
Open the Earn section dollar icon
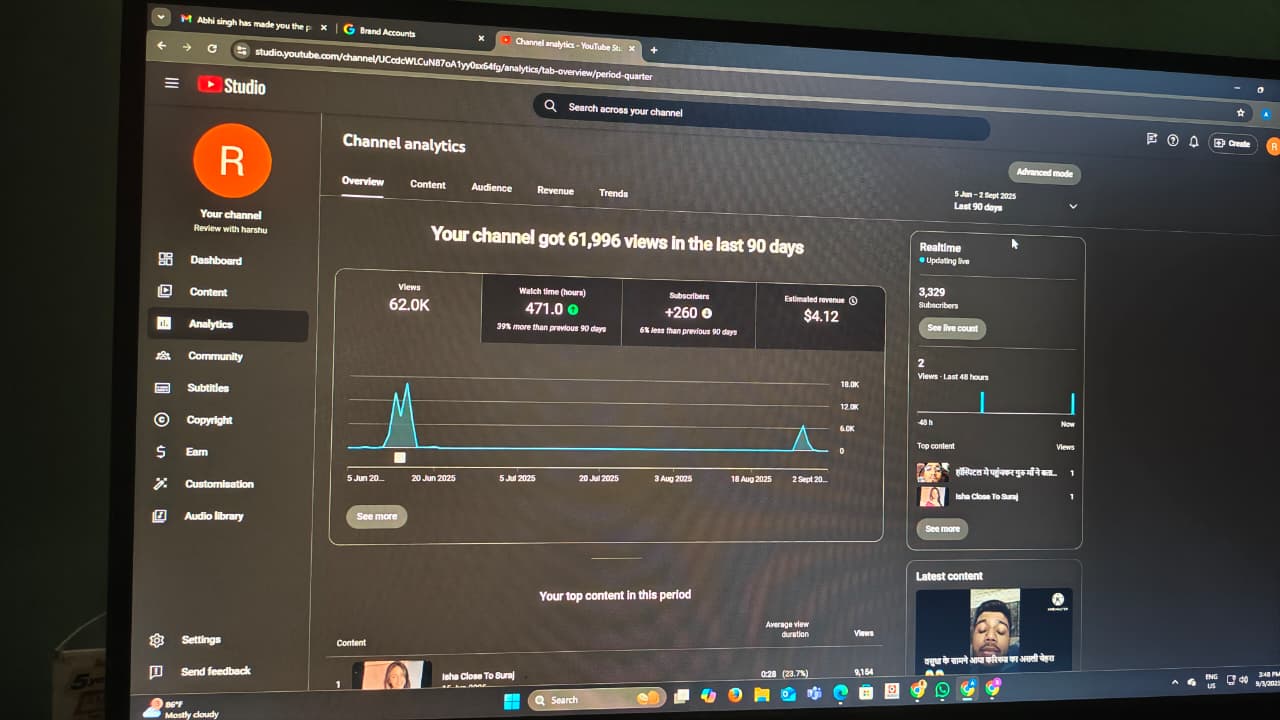[161, 452]
